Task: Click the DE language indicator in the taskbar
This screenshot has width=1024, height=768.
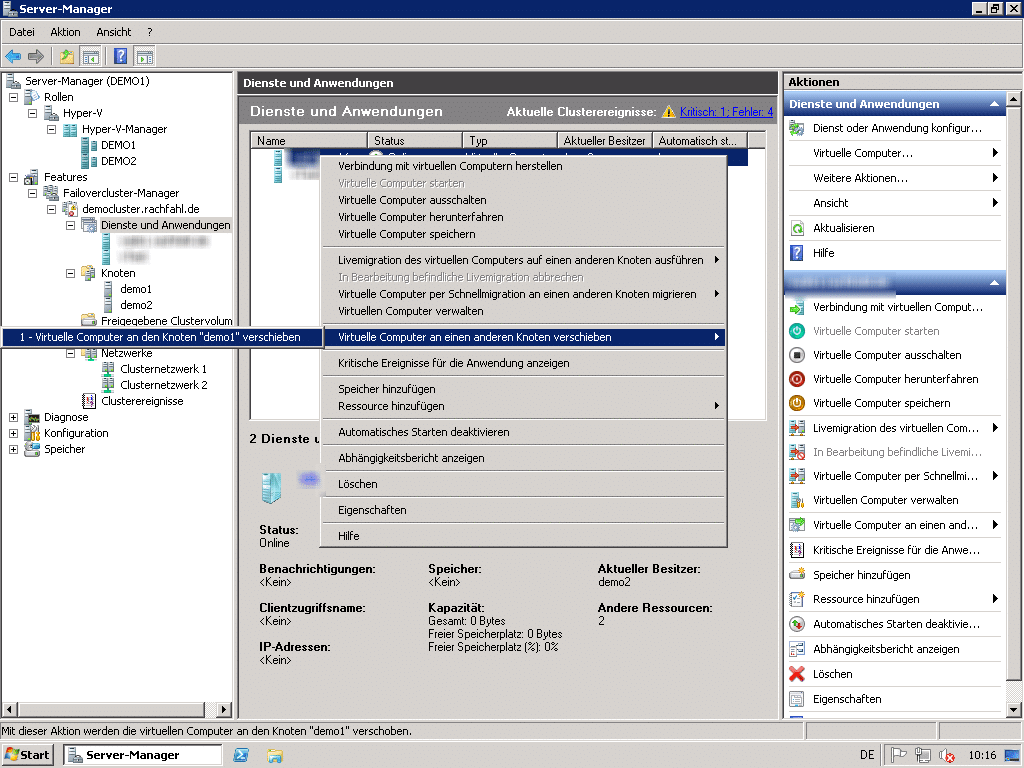Action: pyautogui.click(x=867, y=755)
